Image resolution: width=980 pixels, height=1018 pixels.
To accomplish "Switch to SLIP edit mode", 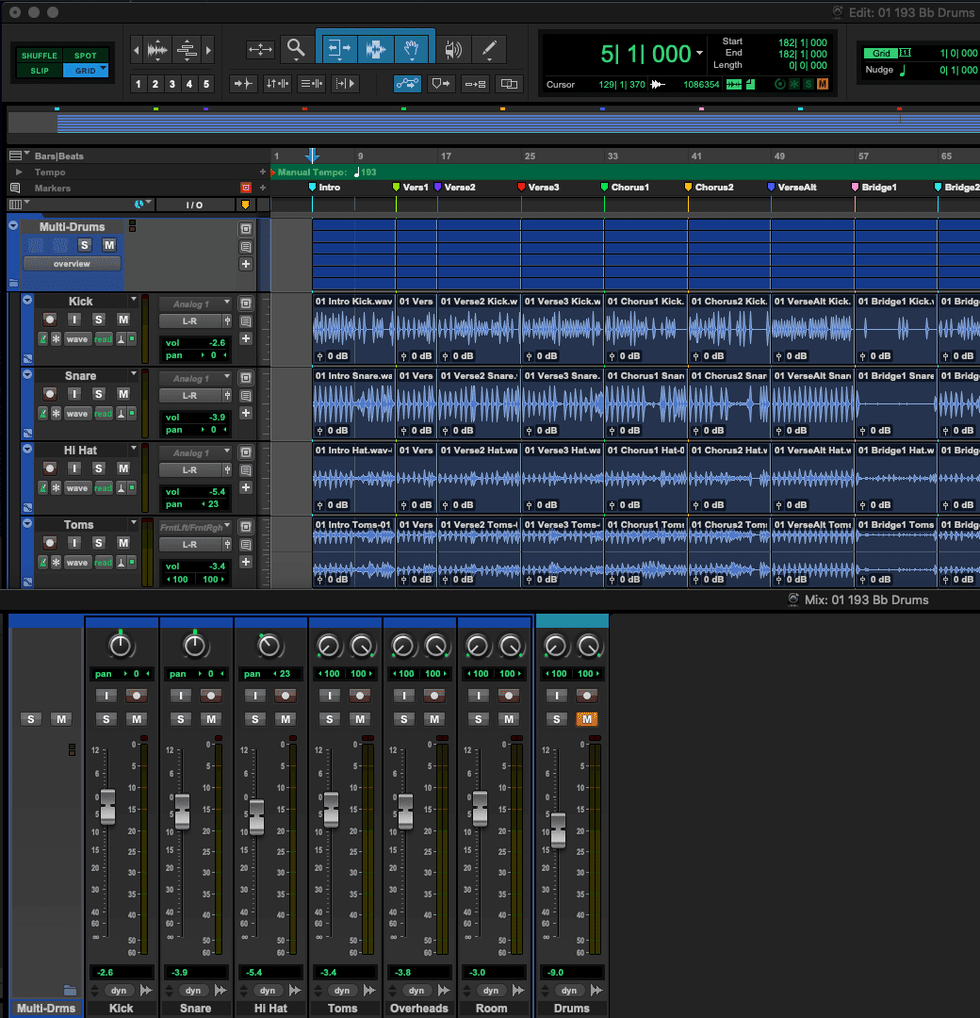I will pyautogui.click(x=40, y=71).
